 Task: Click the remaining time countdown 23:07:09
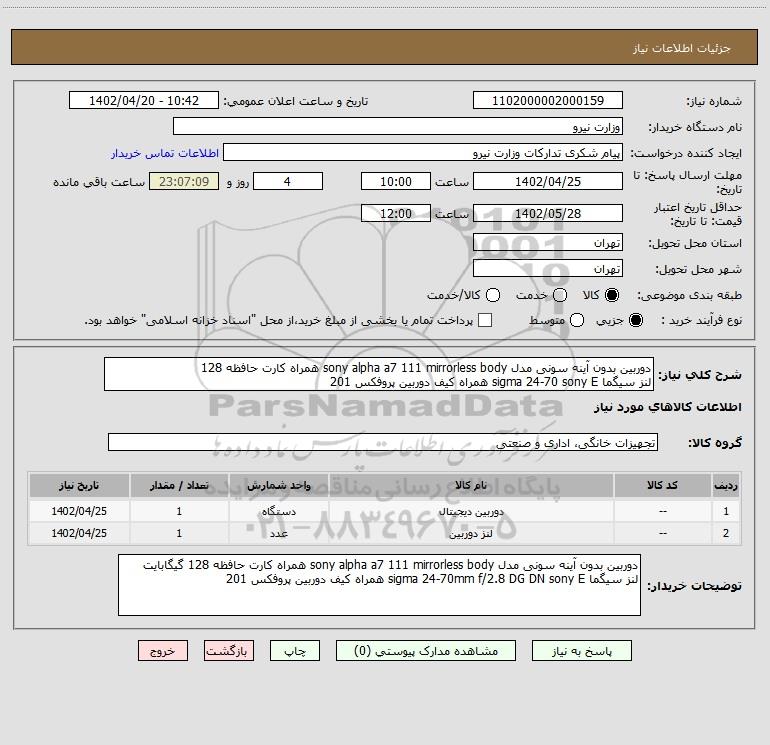tap(184, 182)
